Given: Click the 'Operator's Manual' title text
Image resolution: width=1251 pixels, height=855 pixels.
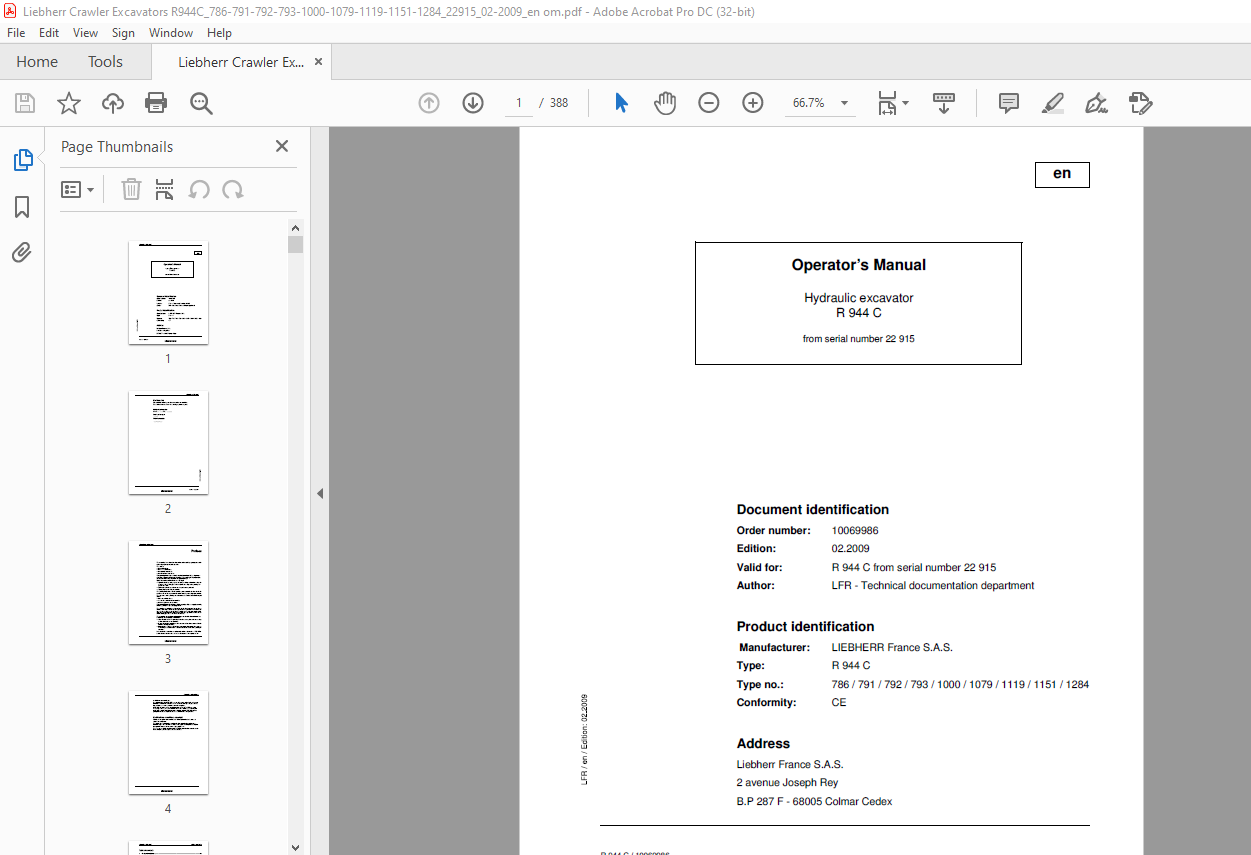Looking at the screenshot, I should 858,265.
